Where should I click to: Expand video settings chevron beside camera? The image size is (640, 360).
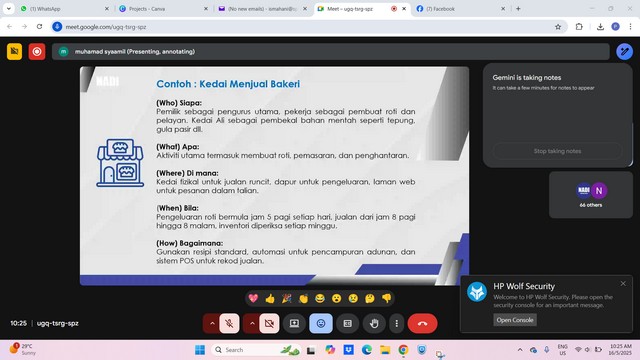point(252,323)
